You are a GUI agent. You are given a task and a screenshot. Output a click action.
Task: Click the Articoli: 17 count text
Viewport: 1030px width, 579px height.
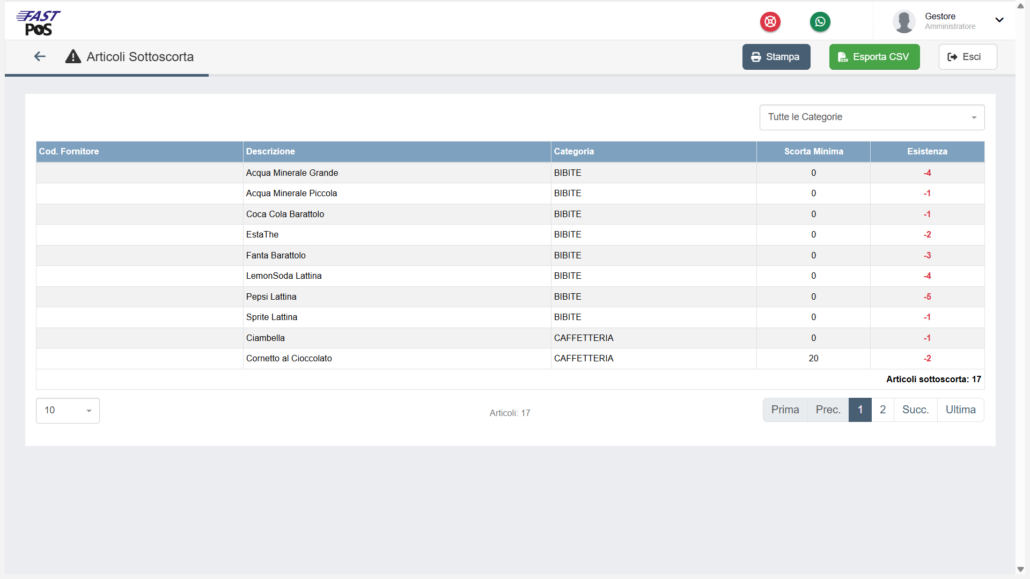[x=510, y=413]
